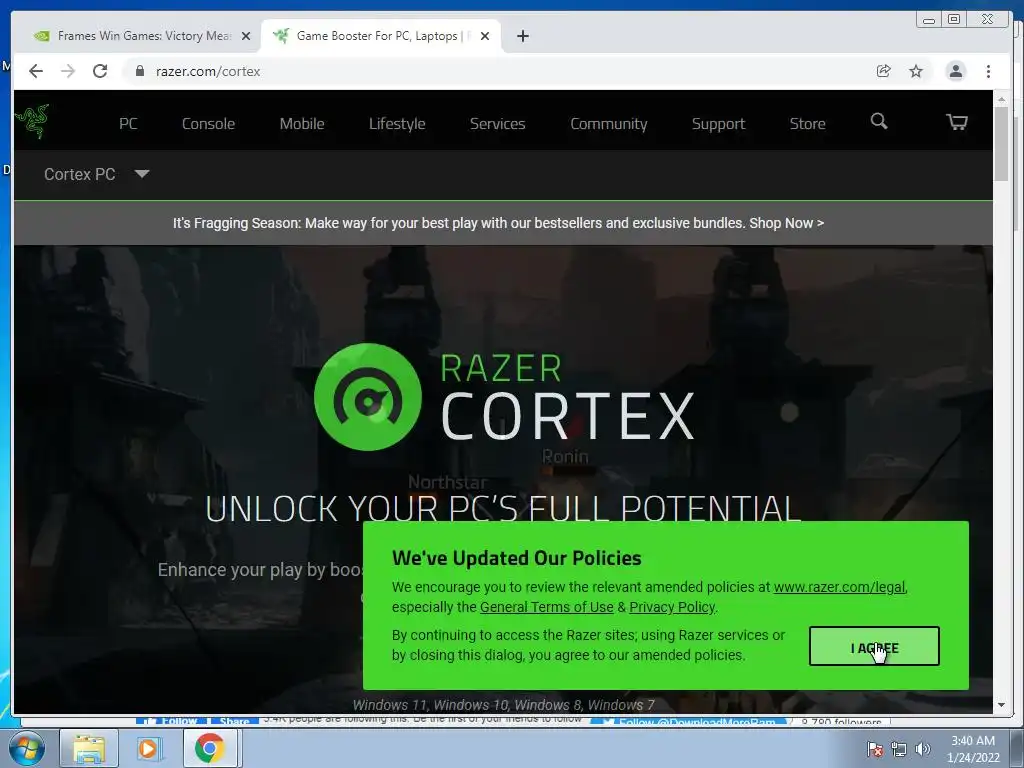Screen dimensions: 1024x768
Task: Click the 'Windows 11, Windows 10' compatibility text
Action: point(504,705)
